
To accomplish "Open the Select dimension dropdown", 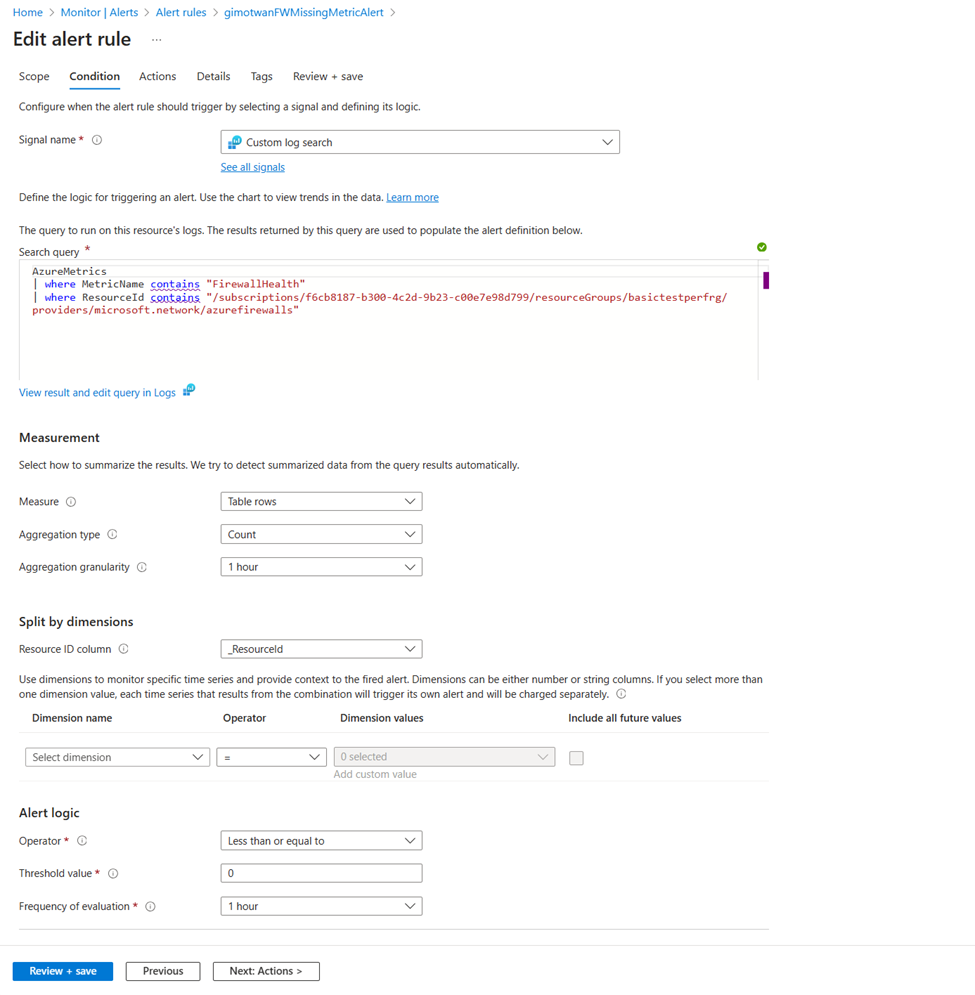I will pos(117,757).
